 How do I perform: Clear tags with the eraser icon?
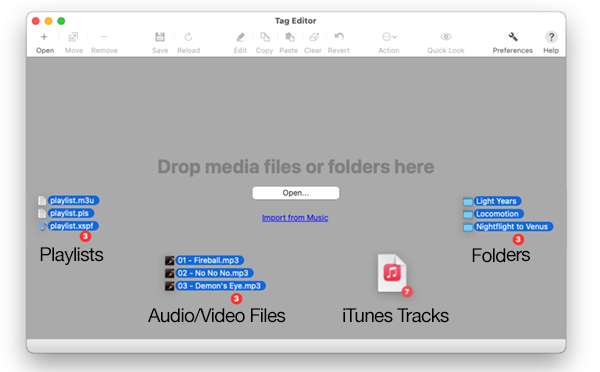(314, 37)
